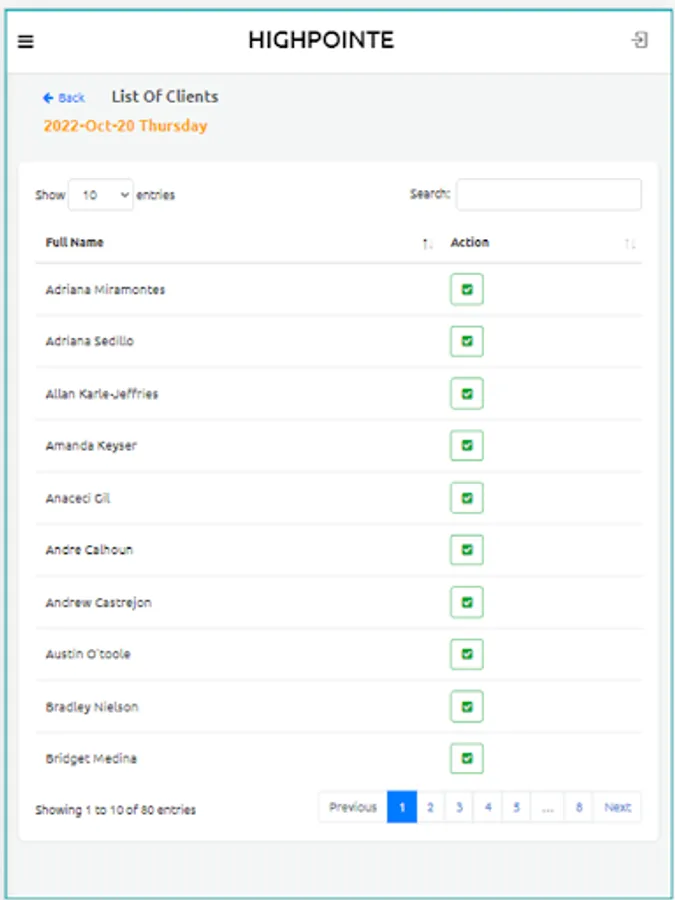Open the show entries dropdown
The image size is (675, 900).
click(100, 195)
